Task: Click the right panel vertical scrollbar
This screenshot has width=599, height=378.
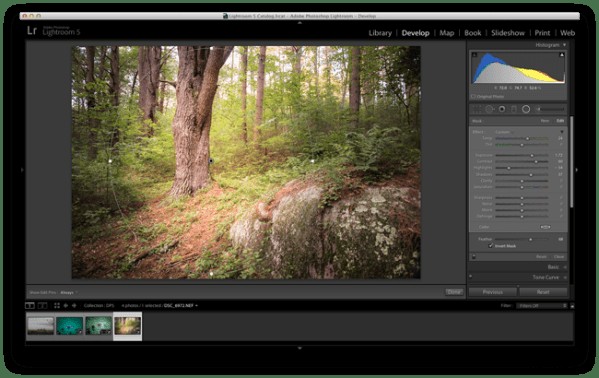Action: pyautogui.click(x=571, y=162)
